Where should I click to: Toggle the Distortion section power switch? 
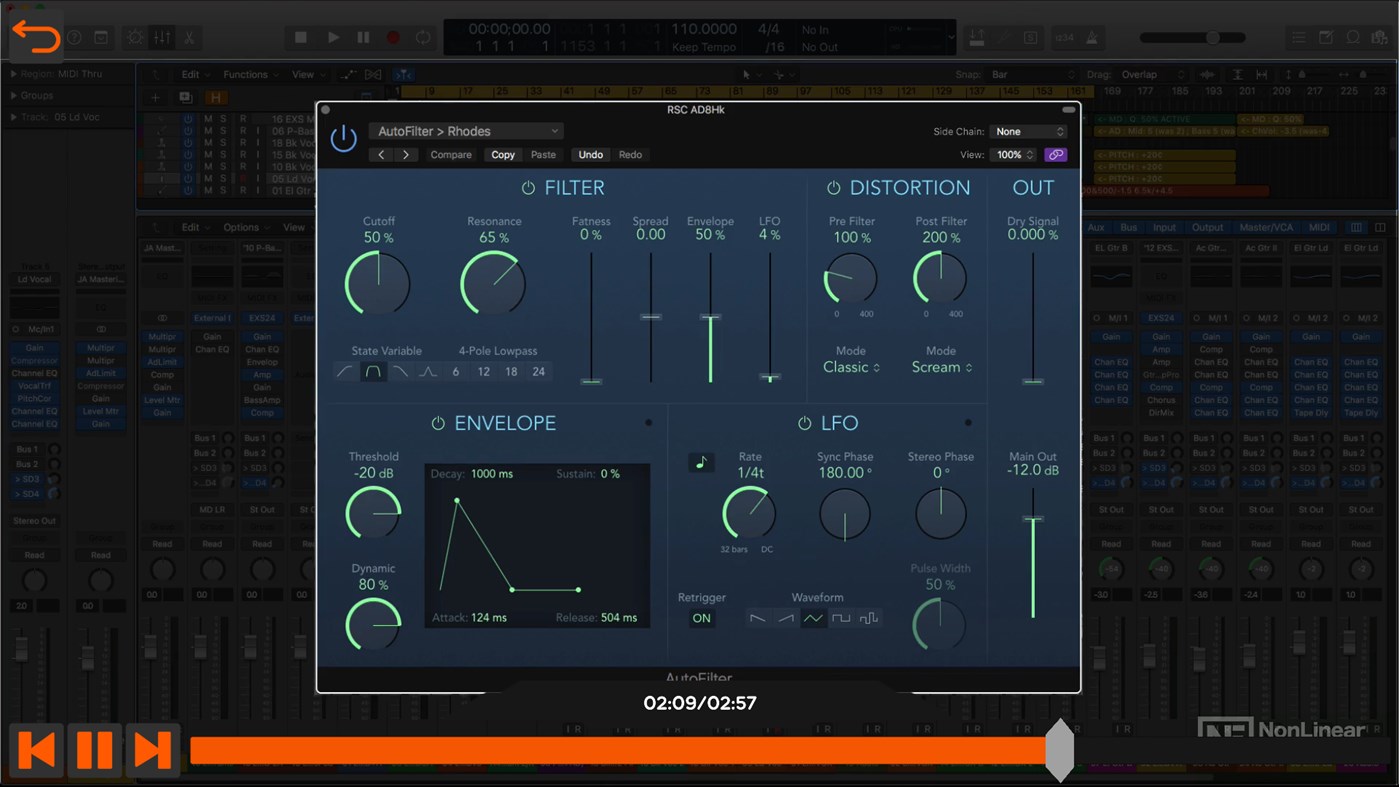click(833, 187)
